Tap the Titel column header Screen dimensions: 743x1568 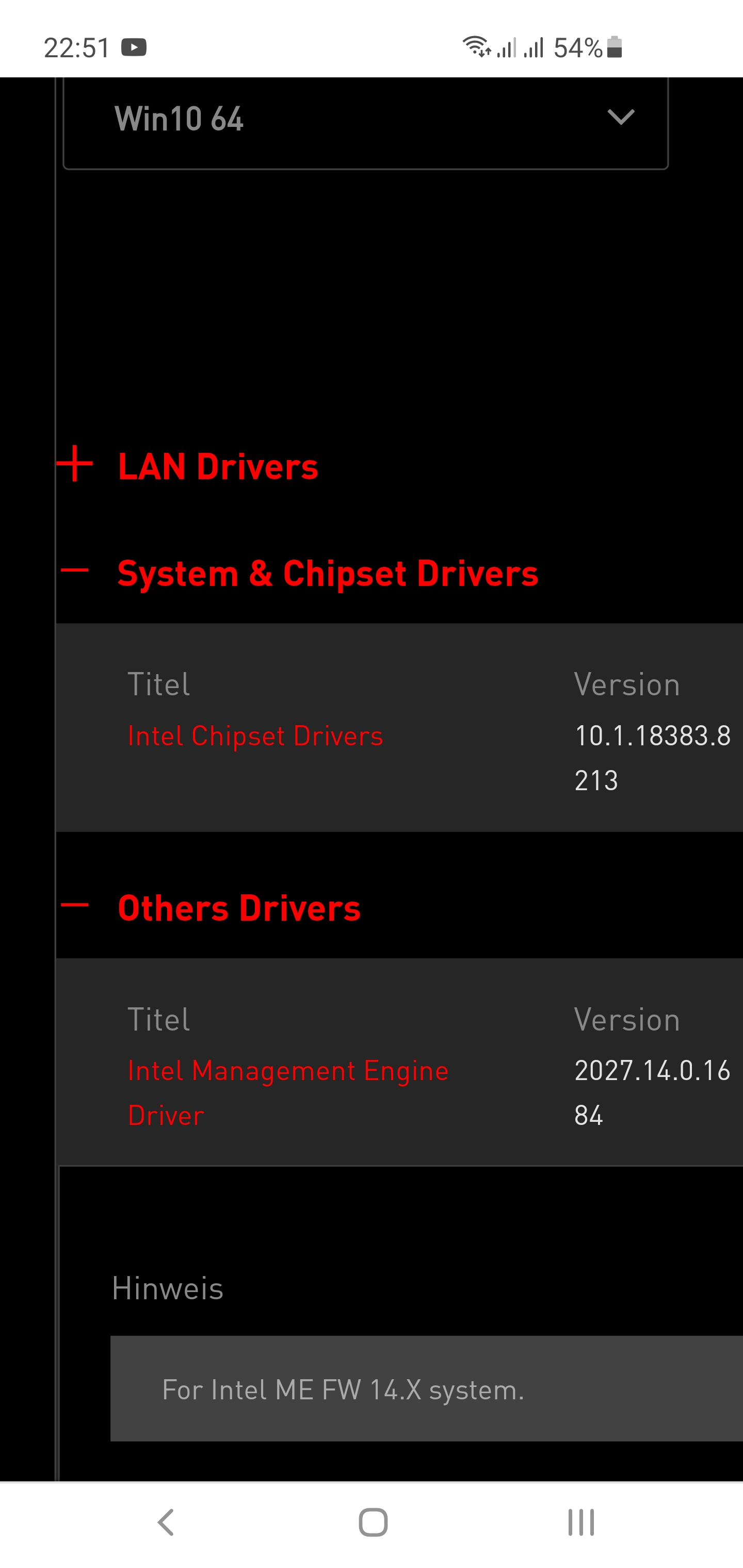[x=158, y=684]
